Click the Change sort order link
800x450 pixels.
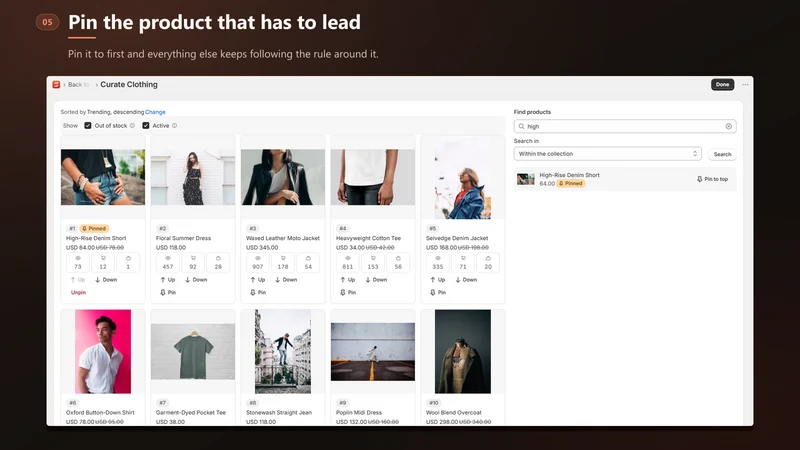pos(155,112)
